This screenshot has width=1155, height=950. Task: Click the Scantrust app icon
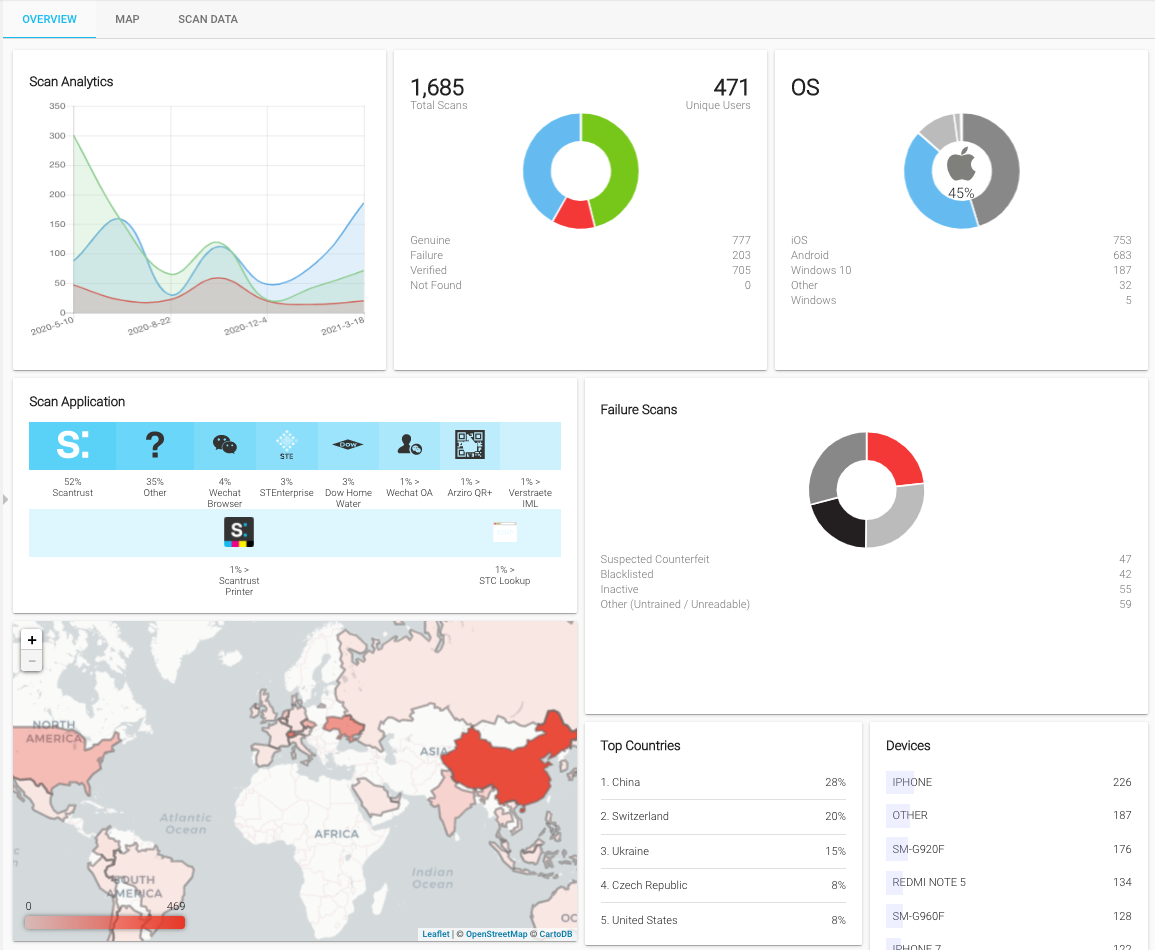click(72, 446)
